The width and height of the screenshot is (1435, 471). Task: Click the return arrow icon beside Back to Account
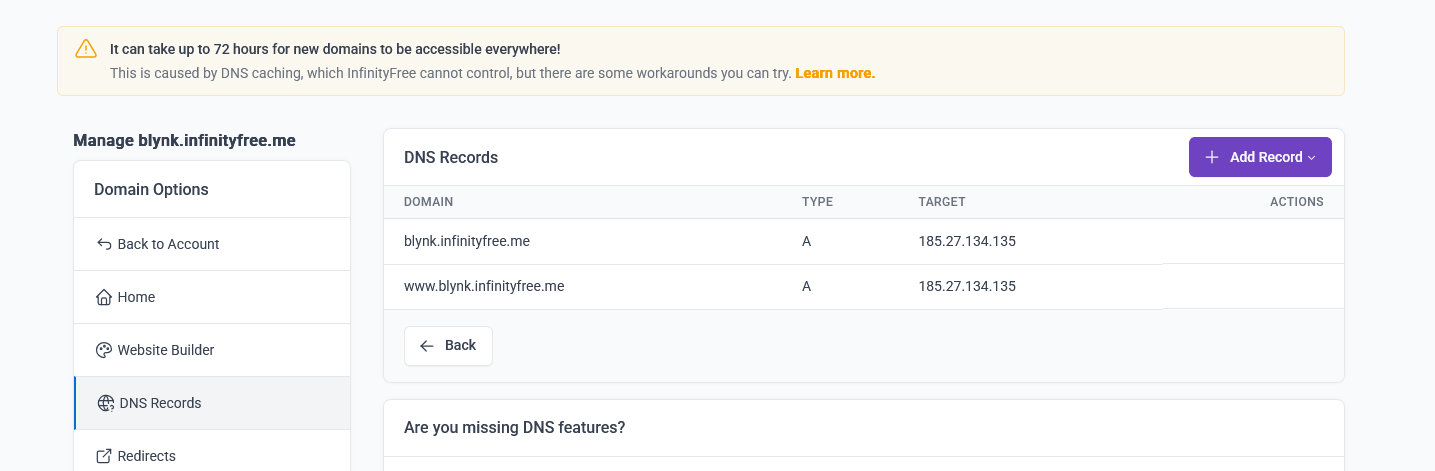104,244
